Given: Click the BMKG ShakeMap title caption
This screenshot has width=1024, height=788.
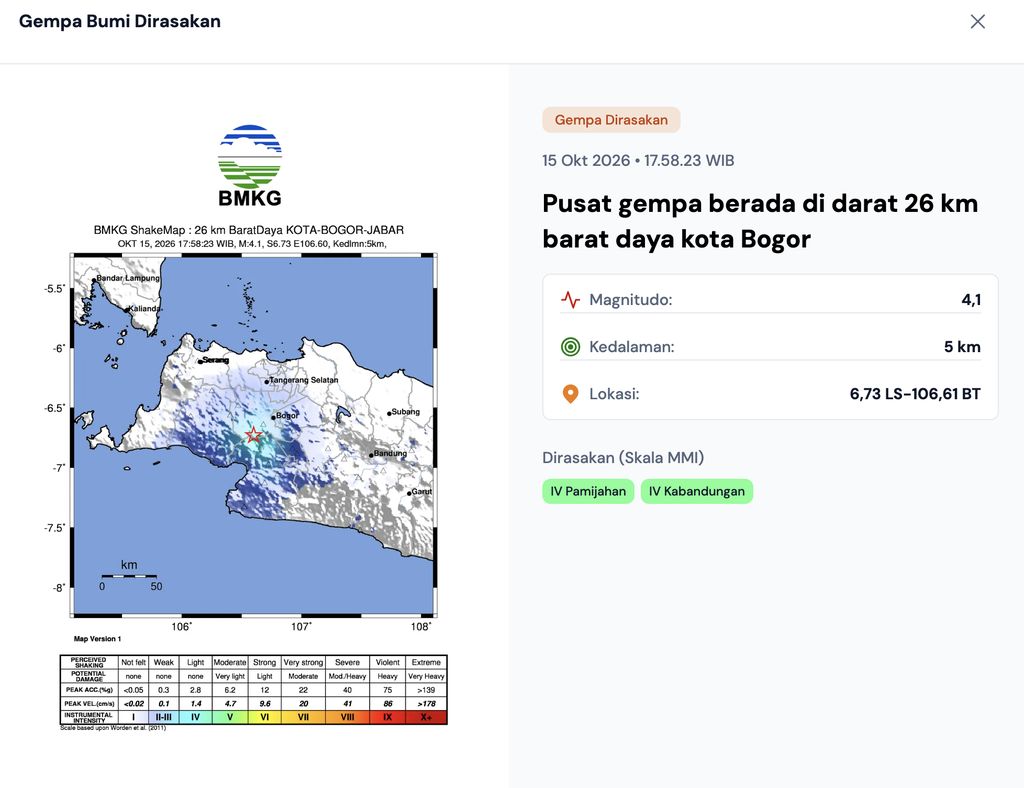Looking at the screenshot, I should coord(249,230).
